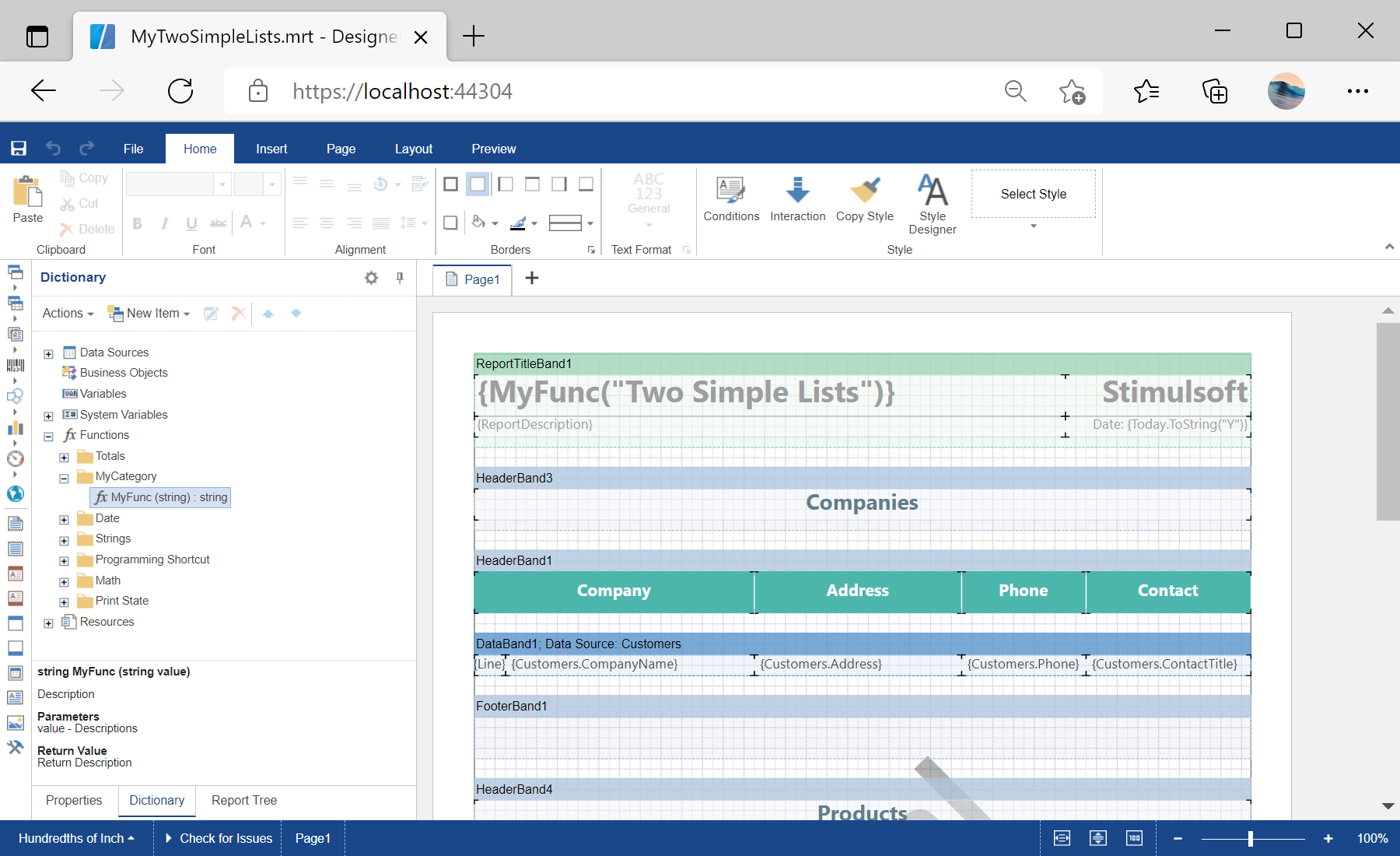Select the chart component in sidebar

pos(16,427)
